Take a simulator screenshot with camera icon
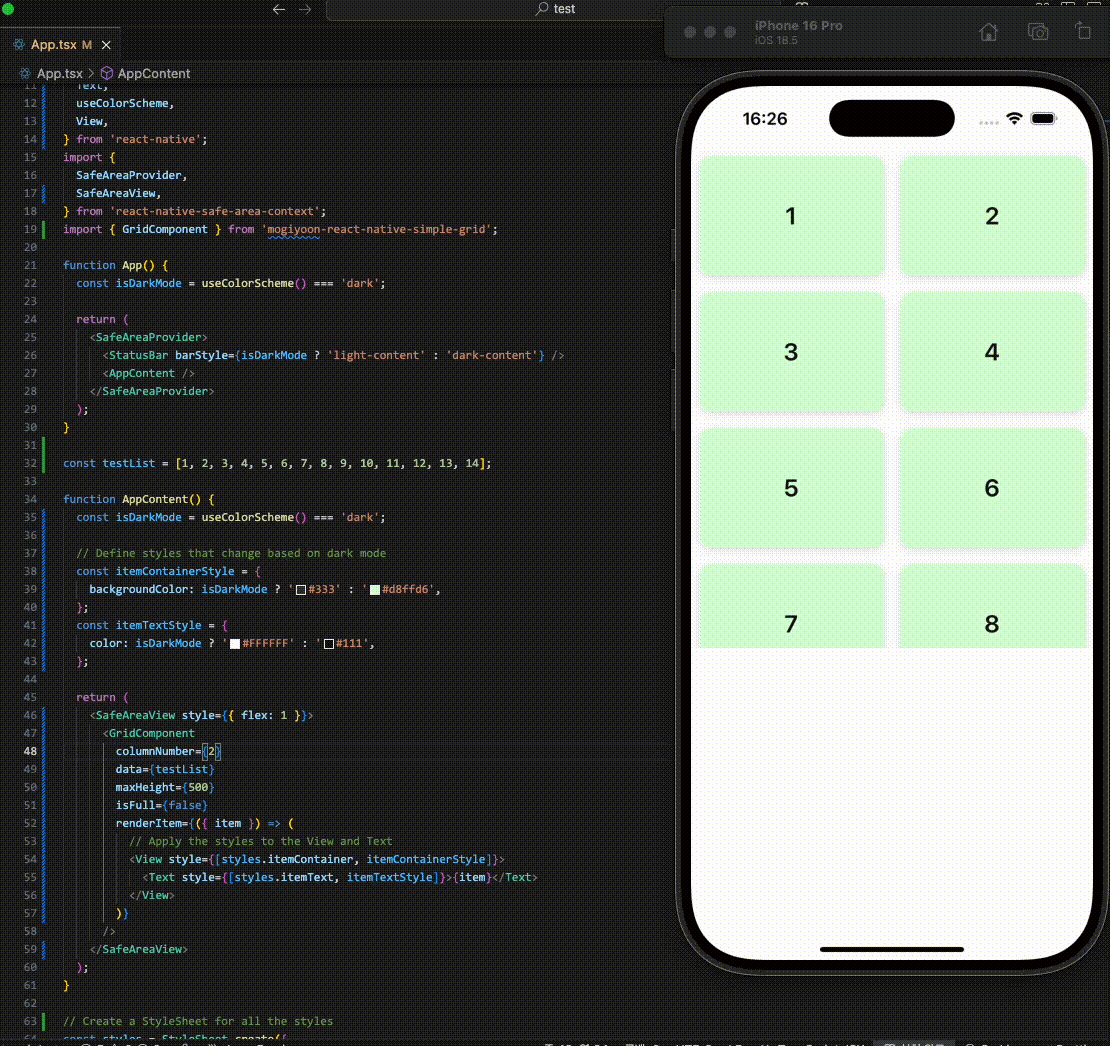This screenshot has width=1110, height=1046. (x=1038, y=32)
